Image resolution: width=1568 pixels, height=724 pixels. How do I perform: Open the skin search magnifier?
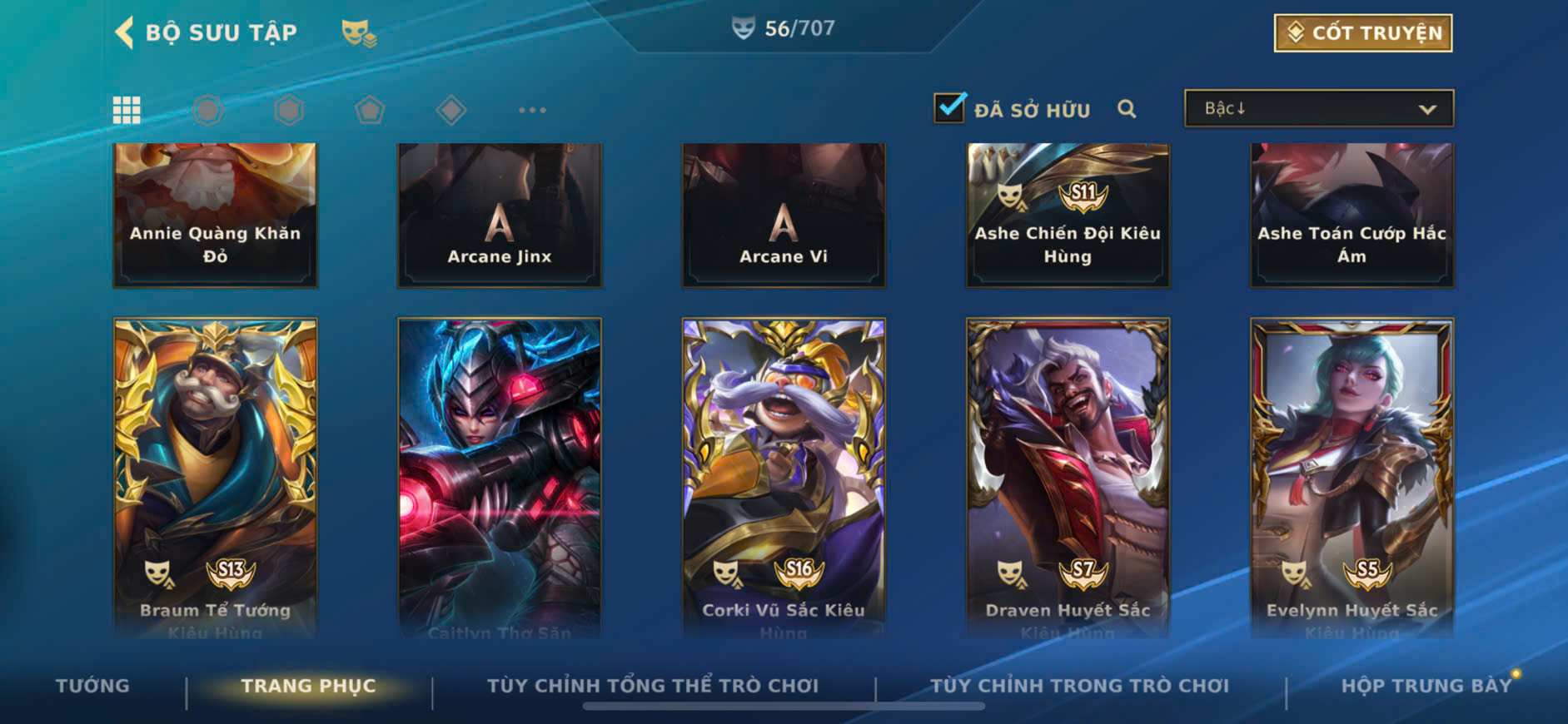[x=1127, y=109]
